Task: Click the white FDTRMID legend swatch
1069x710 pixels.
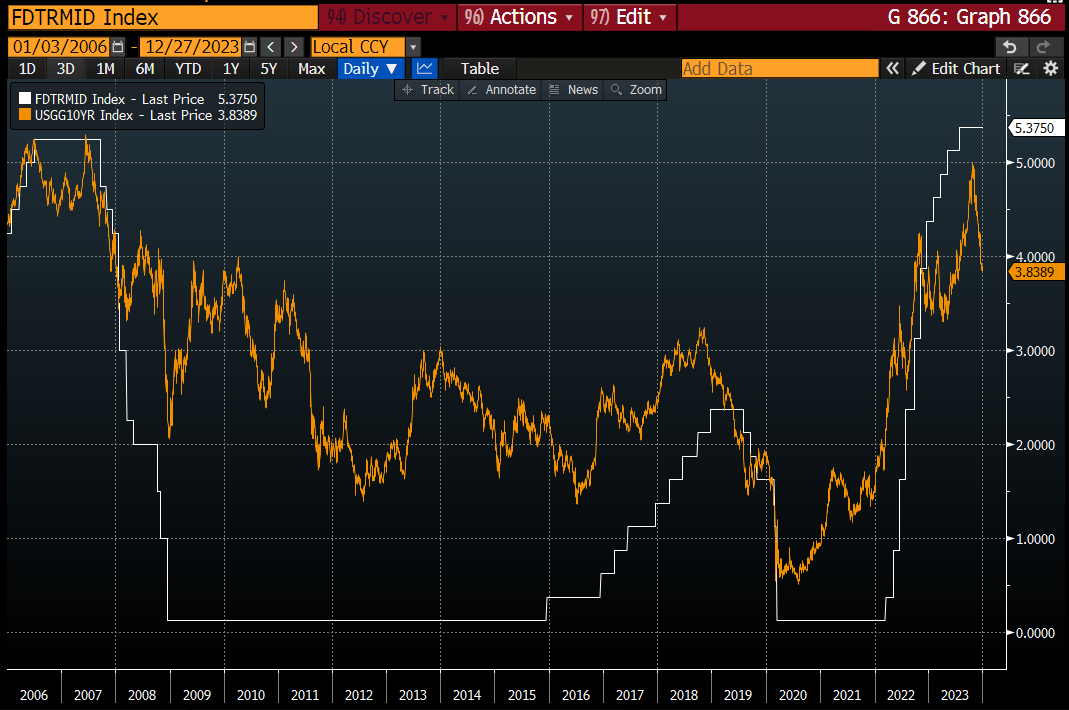Action: pyautogui.click(x=25, y=99)
